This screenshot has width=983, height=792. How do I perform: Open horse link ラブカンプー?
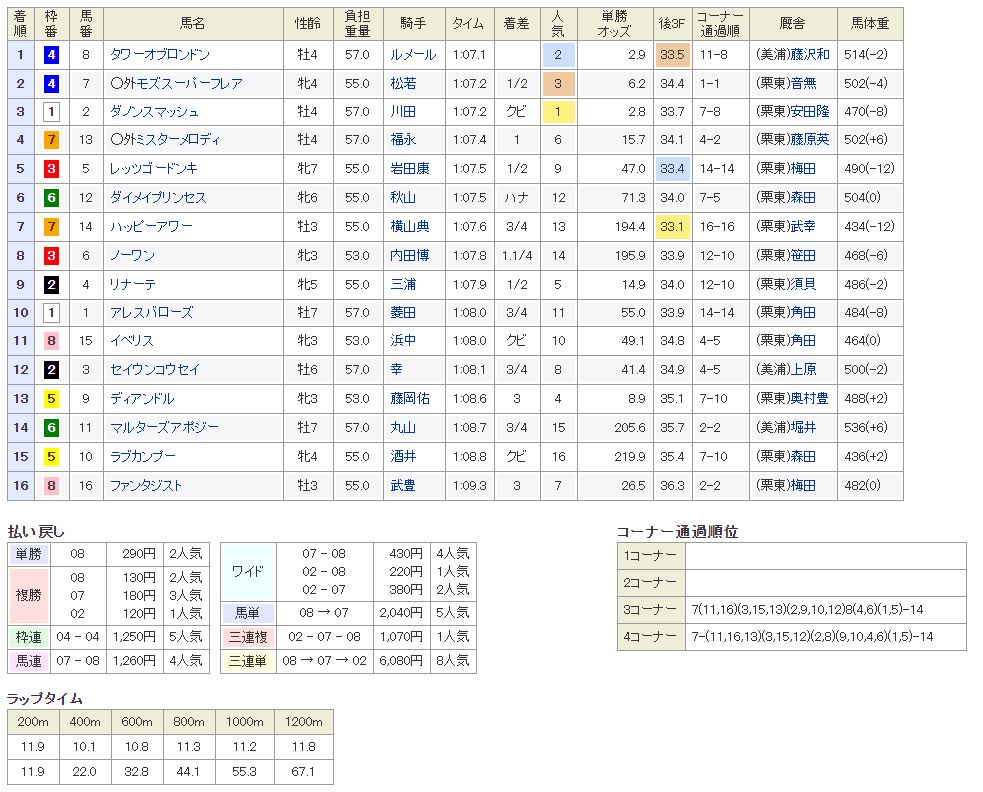tap(142, 457)
